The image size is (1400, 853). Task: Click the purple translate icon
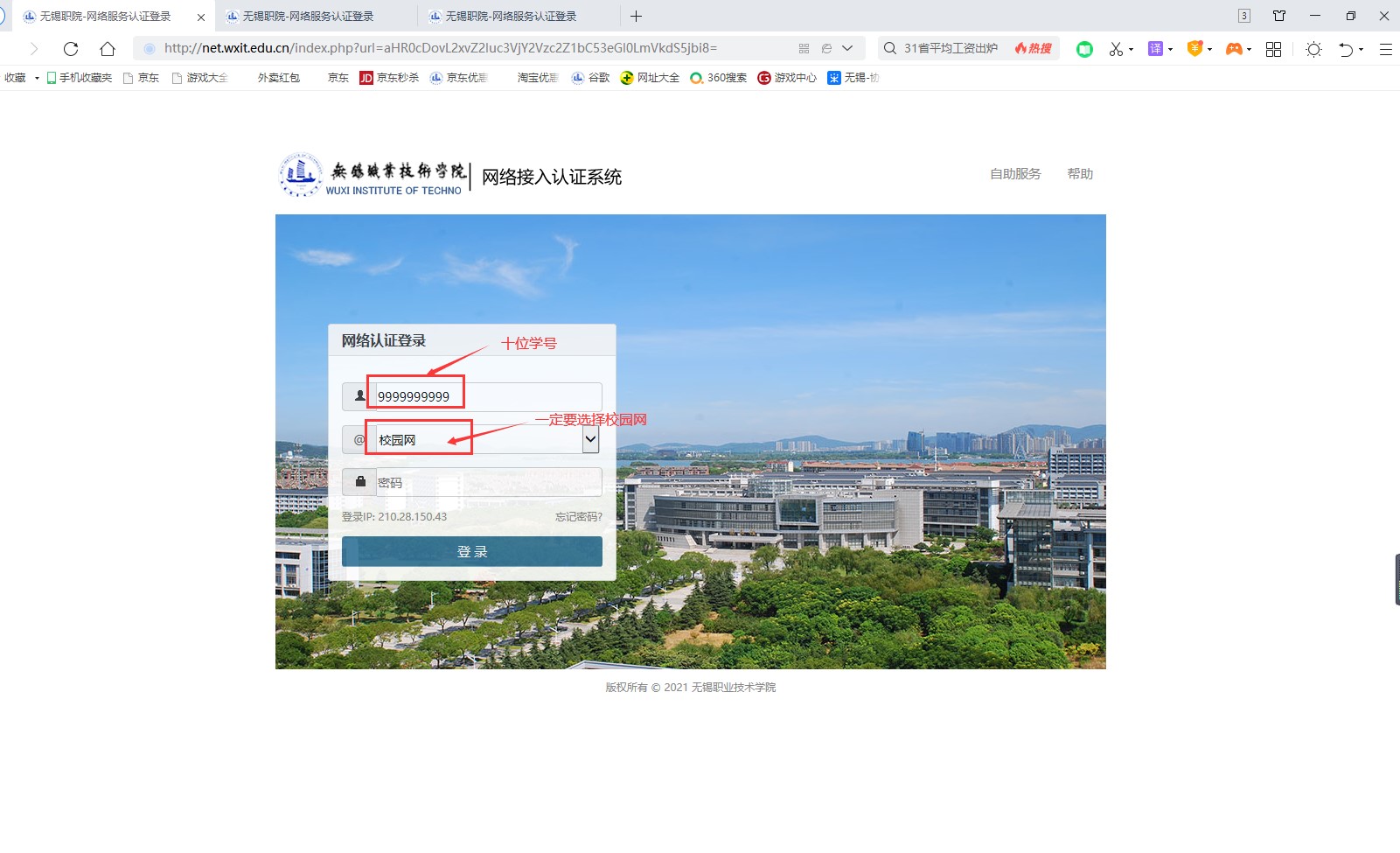click(x=1155, y=49)
